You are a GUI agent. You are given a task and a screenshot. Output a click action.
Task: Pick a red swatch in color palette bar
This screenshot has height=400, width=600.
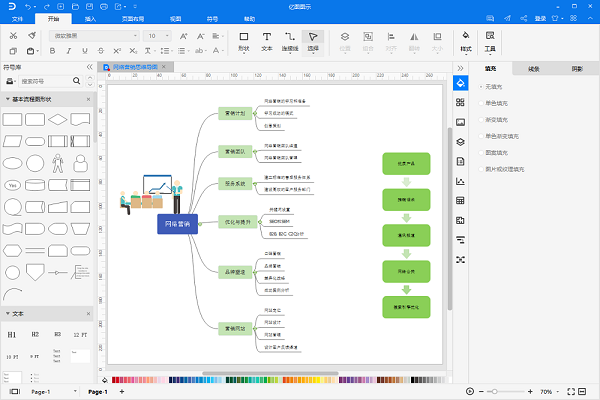tap(116, 380)
